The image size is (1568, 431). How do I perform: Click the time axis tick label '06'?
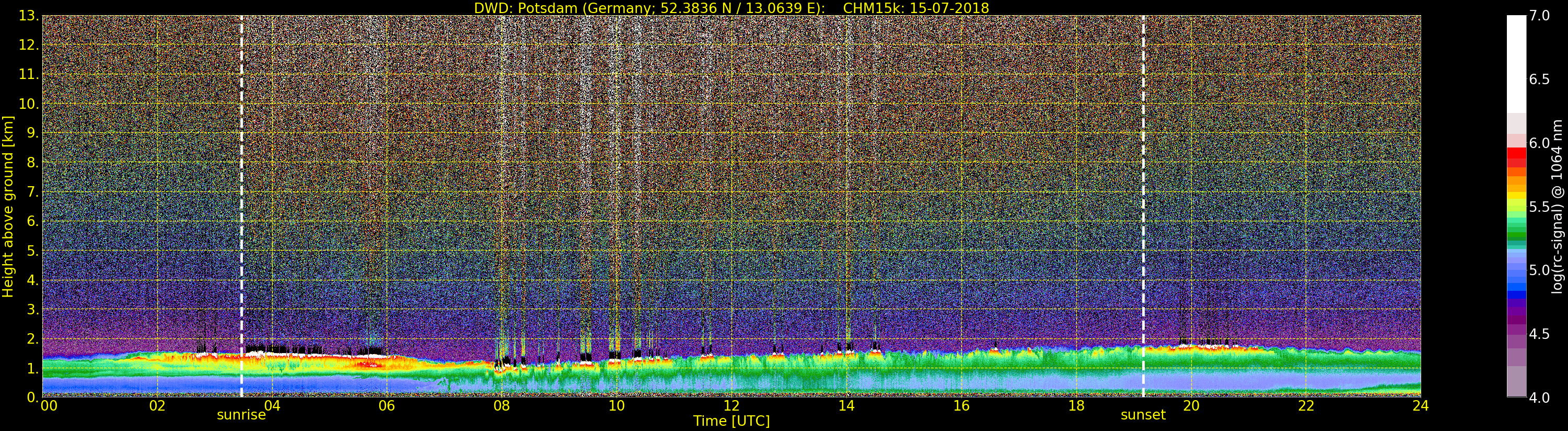(x=387, y=406)
